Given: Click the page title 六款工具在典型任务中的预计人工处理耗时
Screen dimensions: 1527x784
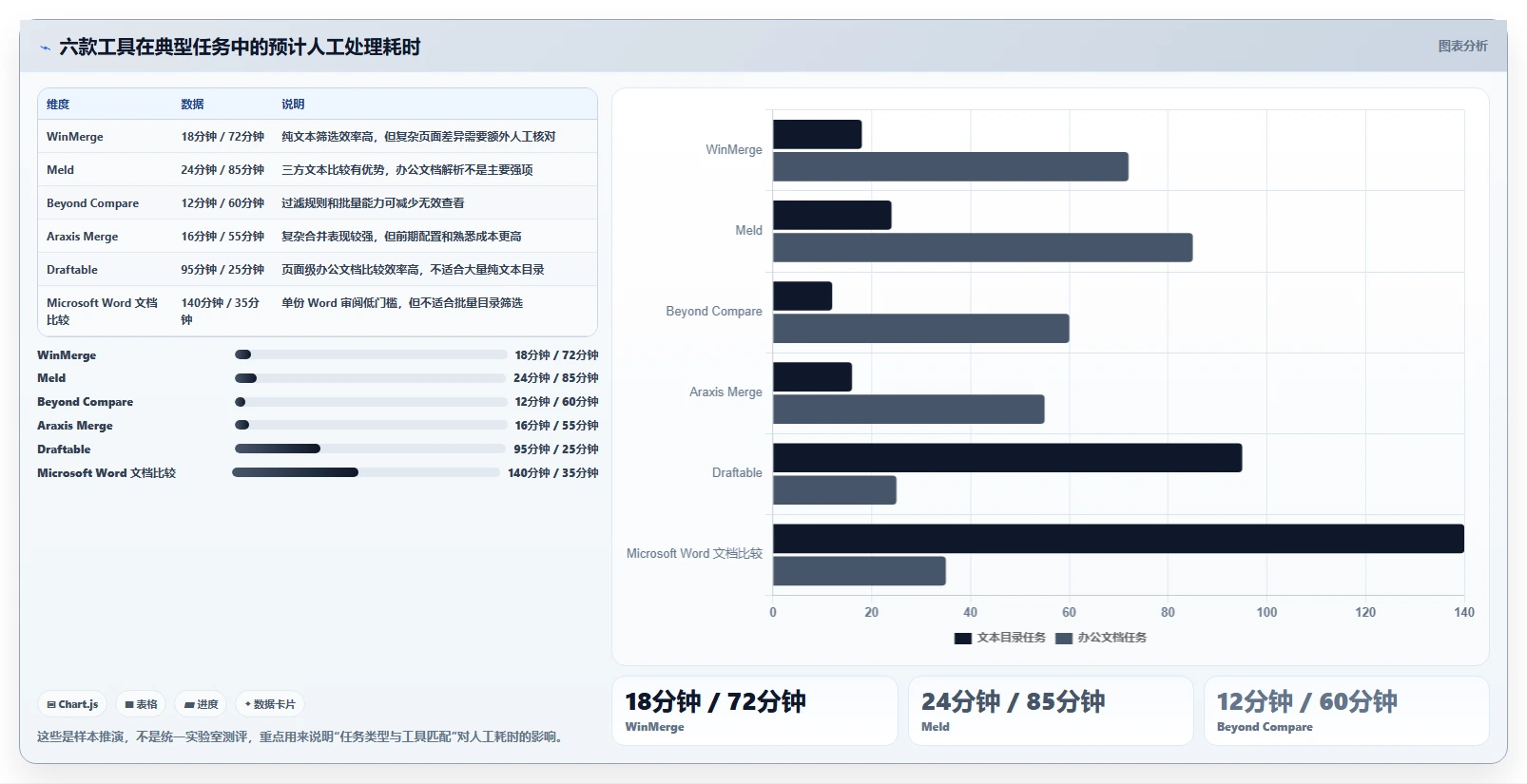Looking at the screenshot, I should [x=240, y=47].
